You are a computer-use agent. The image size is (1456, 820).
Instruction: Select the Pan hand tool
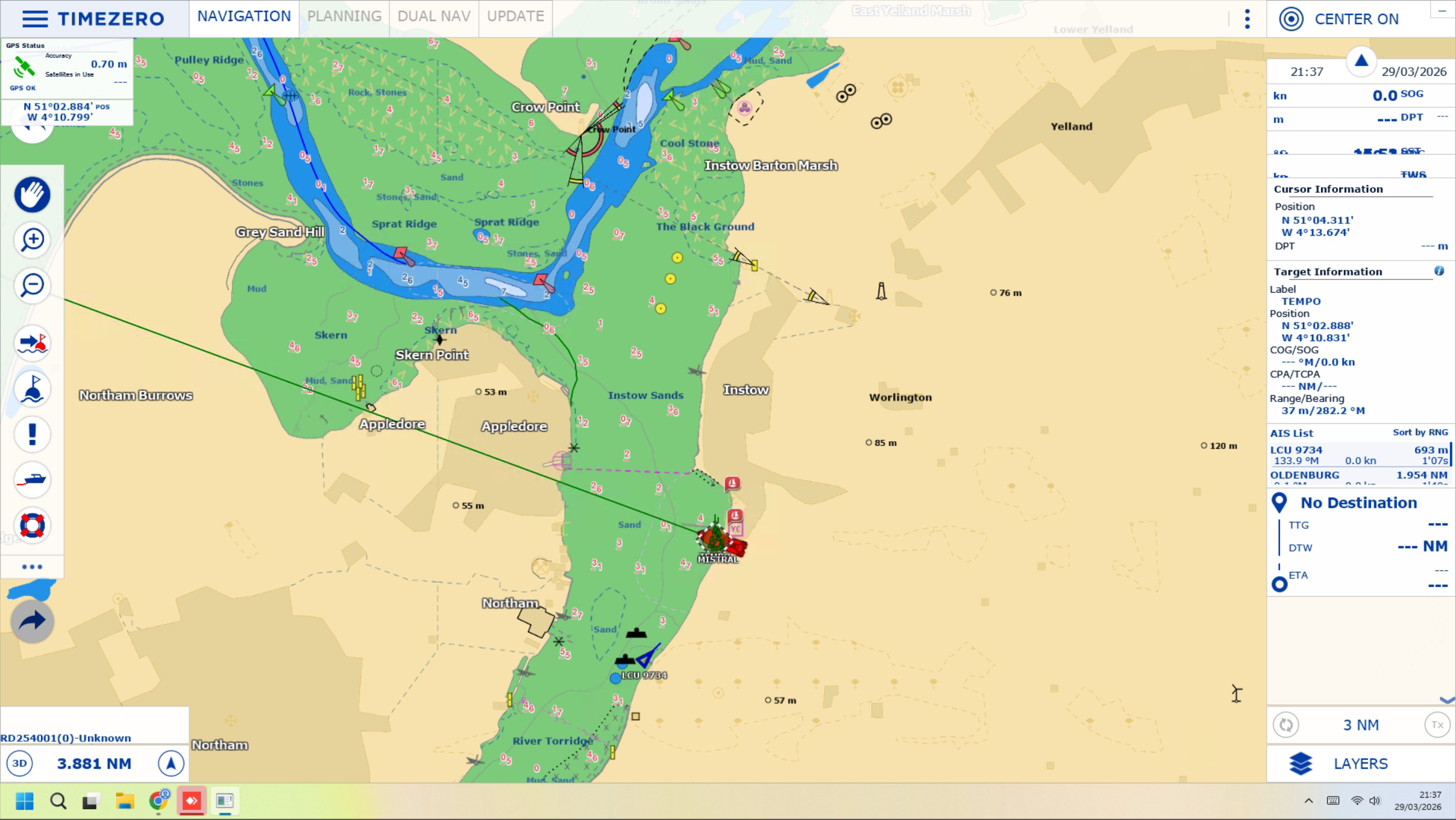point(32,195)
